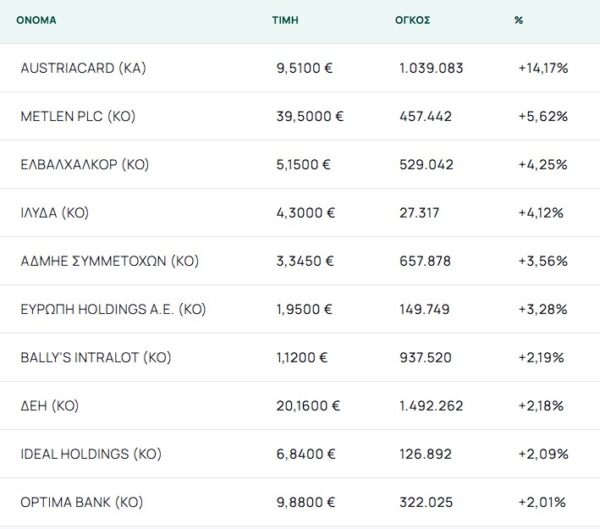Click the +2,01% change for OPTIMA BANK
600x529 pixels.
click(x=542, y=502)
